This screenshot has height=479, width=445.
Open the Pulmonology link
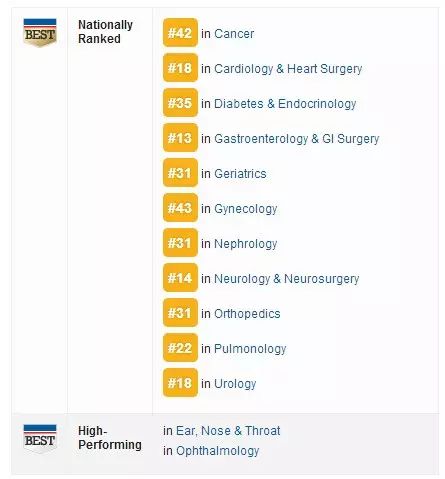click(x=250, y=349)
